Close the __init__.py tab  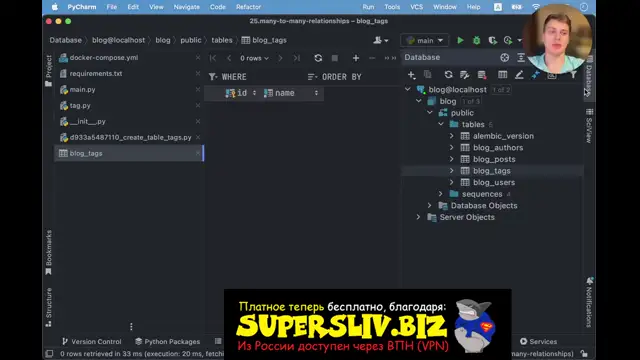(198, 121)
